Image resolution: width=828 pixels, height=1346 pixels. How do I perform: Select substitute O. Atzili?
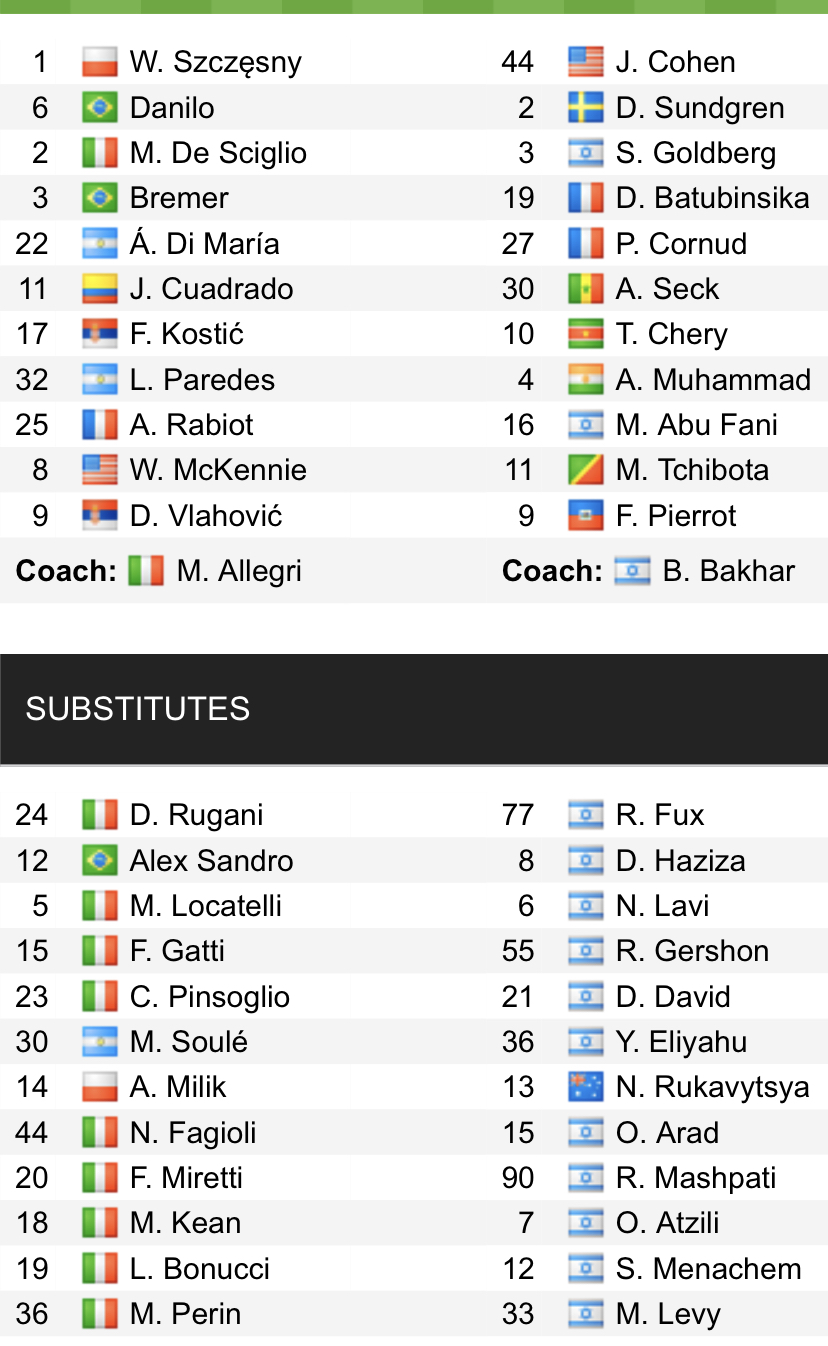tap(667, 1223)
